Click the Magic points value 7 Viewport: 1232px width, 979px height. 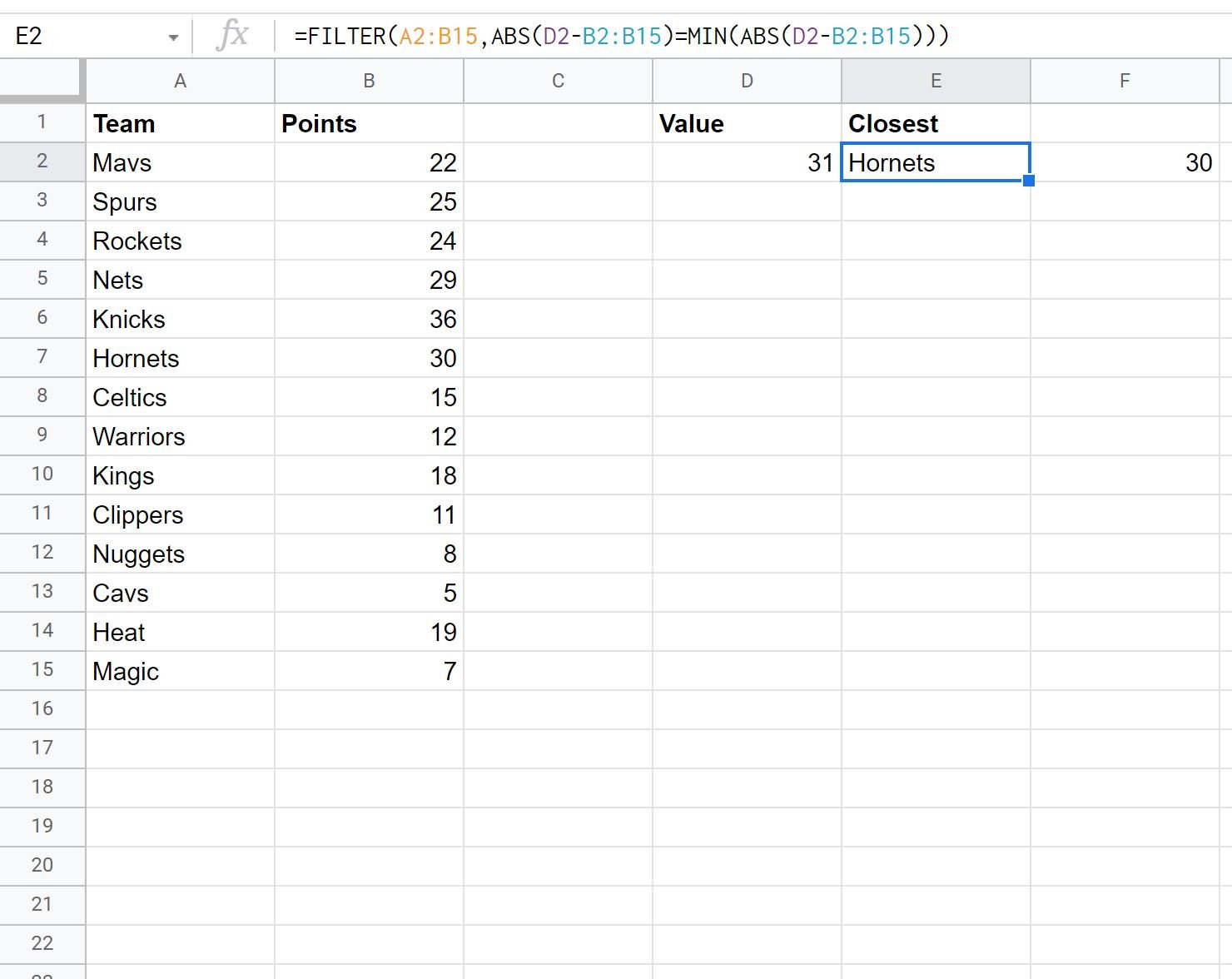coord(369,671)
